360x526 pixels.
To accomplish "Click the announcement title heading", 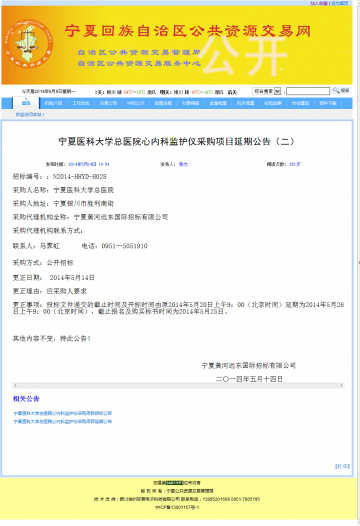I will click(176, 141).
